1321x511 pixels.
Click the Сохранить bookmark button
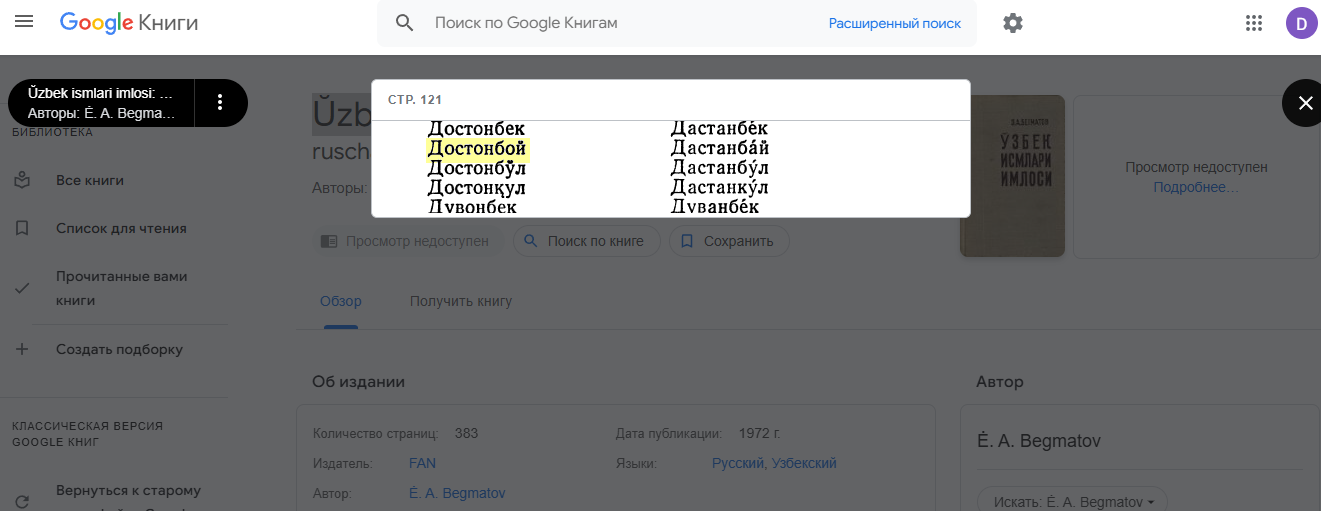click(x=728, y=241)
